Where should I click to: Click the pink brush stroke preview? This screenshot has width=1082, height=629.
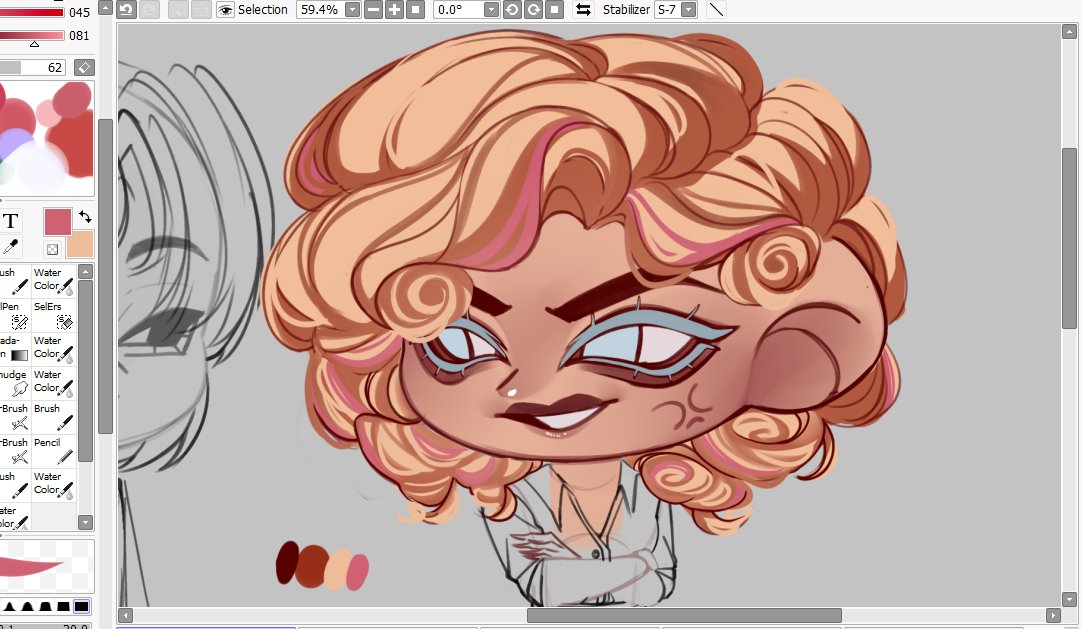pyautogui.click(x=46, y=566)
